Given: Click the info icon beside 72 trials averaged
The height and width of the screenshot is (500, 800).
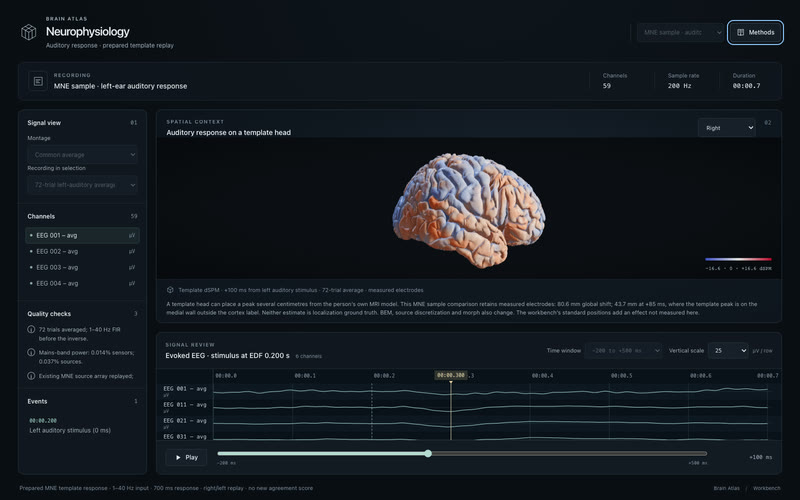Looking at the screenshot, I should pyautogui.click(x=31, y=330).
